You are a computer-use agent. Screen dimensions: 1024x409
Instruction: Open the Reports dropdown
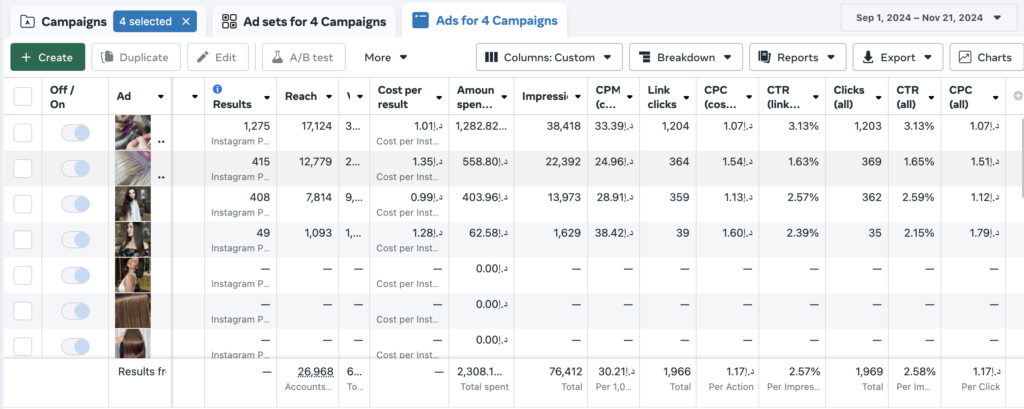[x=797, y=57]
